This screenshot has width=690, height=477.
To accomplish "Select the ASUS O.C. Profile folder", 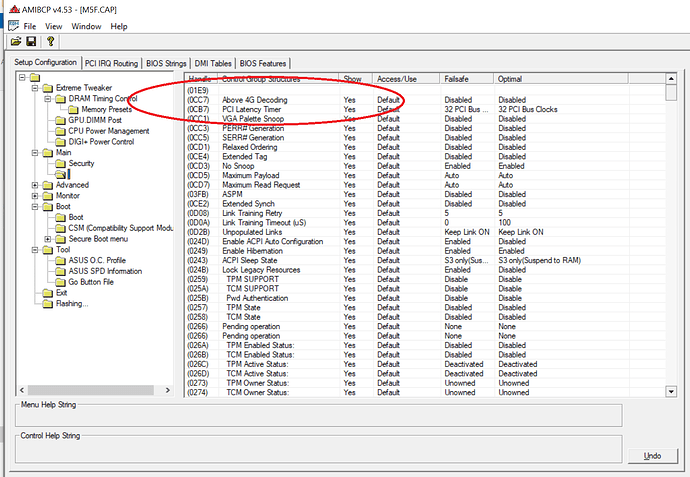I will [x=91, y=260].
